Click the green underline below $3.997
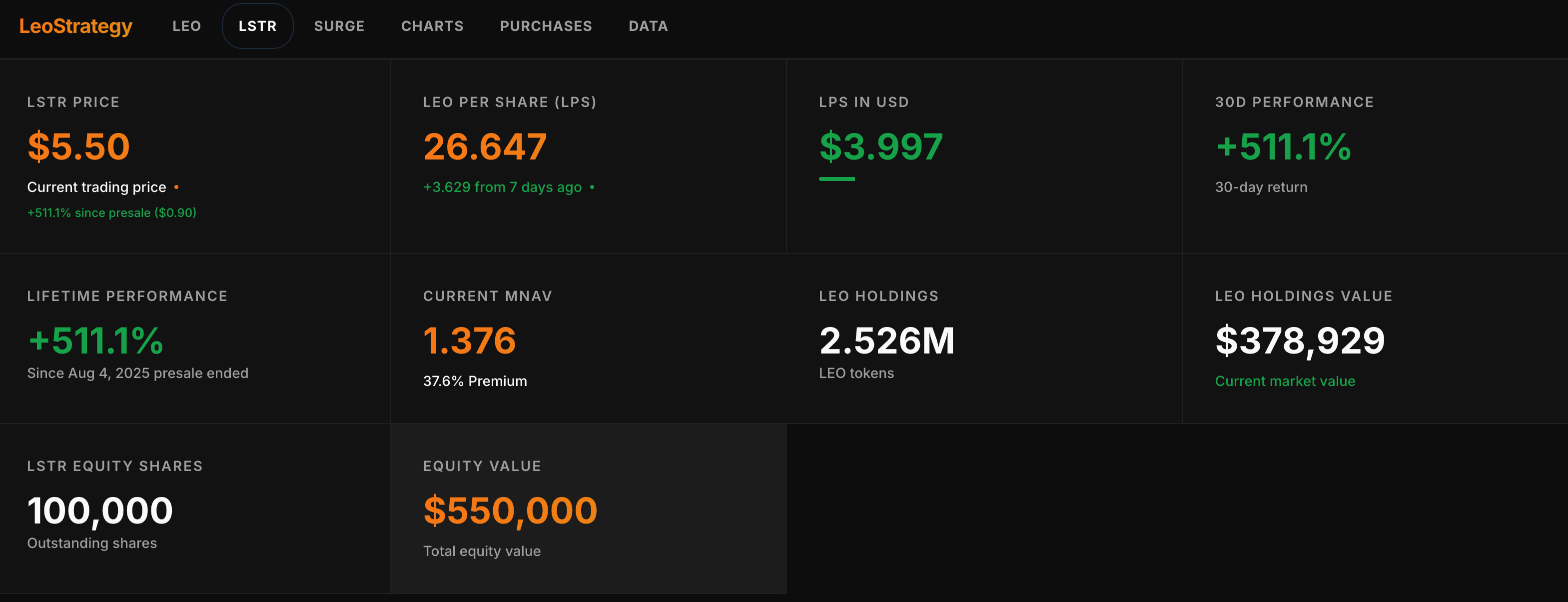This screenshot has height=602, width=1568. pyautogui.click(x=837, y=179)
